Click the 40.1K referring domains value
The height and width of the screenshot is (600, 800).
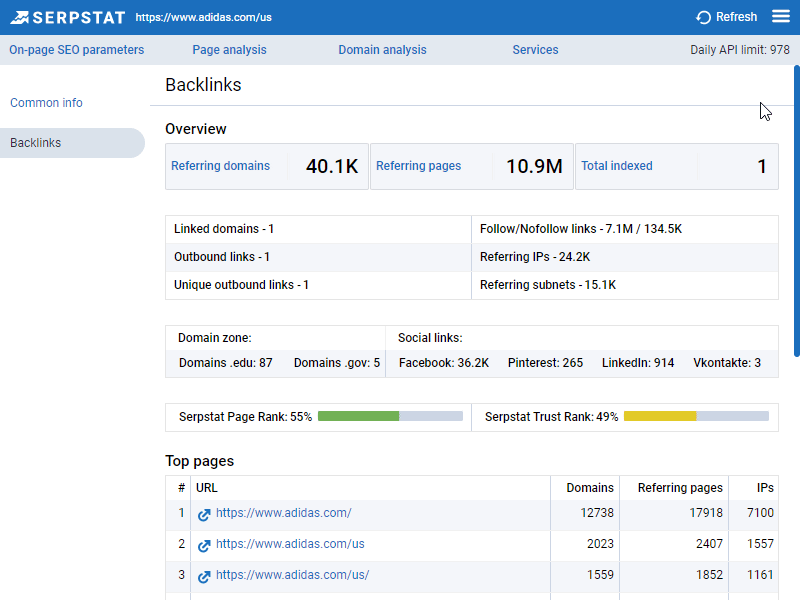click(x=332, y=166)
